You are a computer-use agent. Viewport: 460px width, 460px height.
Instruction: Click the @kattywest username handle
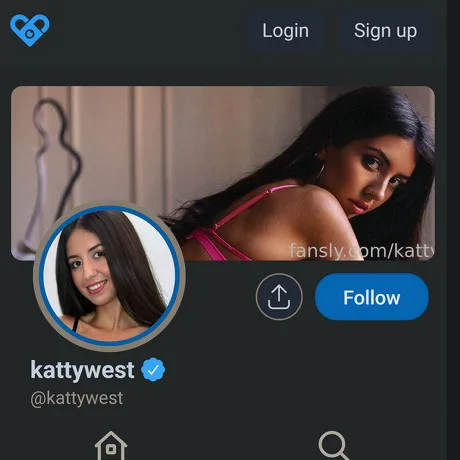[77, 398]
